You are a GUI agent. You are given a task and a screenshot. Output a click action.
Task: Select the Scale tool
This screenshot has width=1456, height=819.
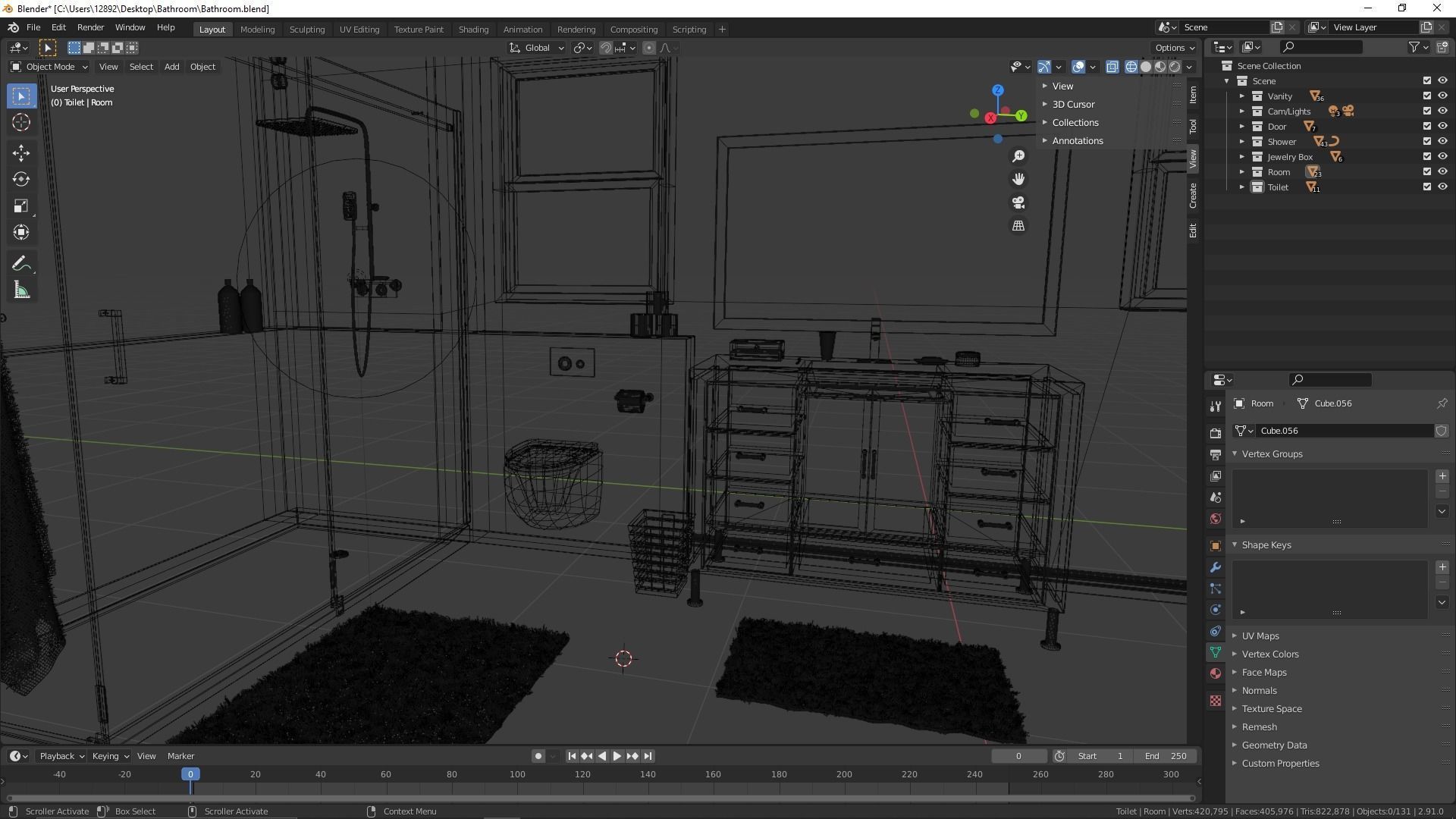pyautogui.click(x=21, y=206)
